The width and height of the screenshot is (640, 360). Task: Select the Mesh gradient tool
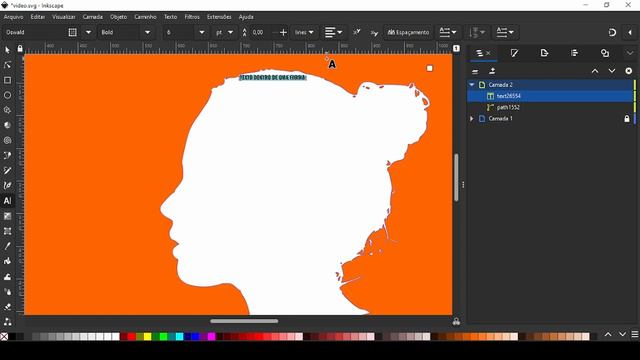pos(7,231)
